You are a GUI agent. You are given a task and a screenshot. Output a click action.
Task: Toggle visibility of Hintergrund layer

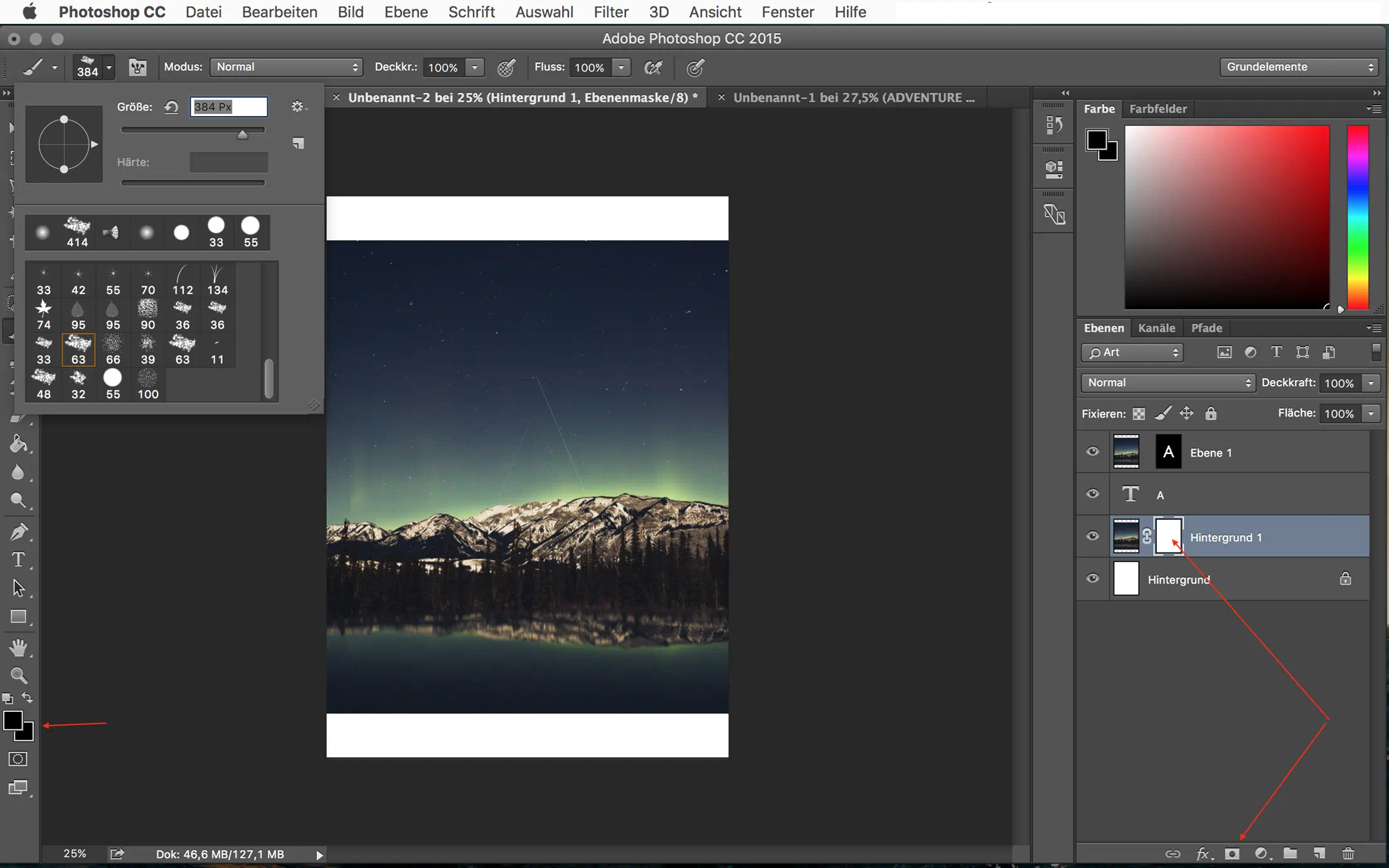click(x=1092, y=578)
